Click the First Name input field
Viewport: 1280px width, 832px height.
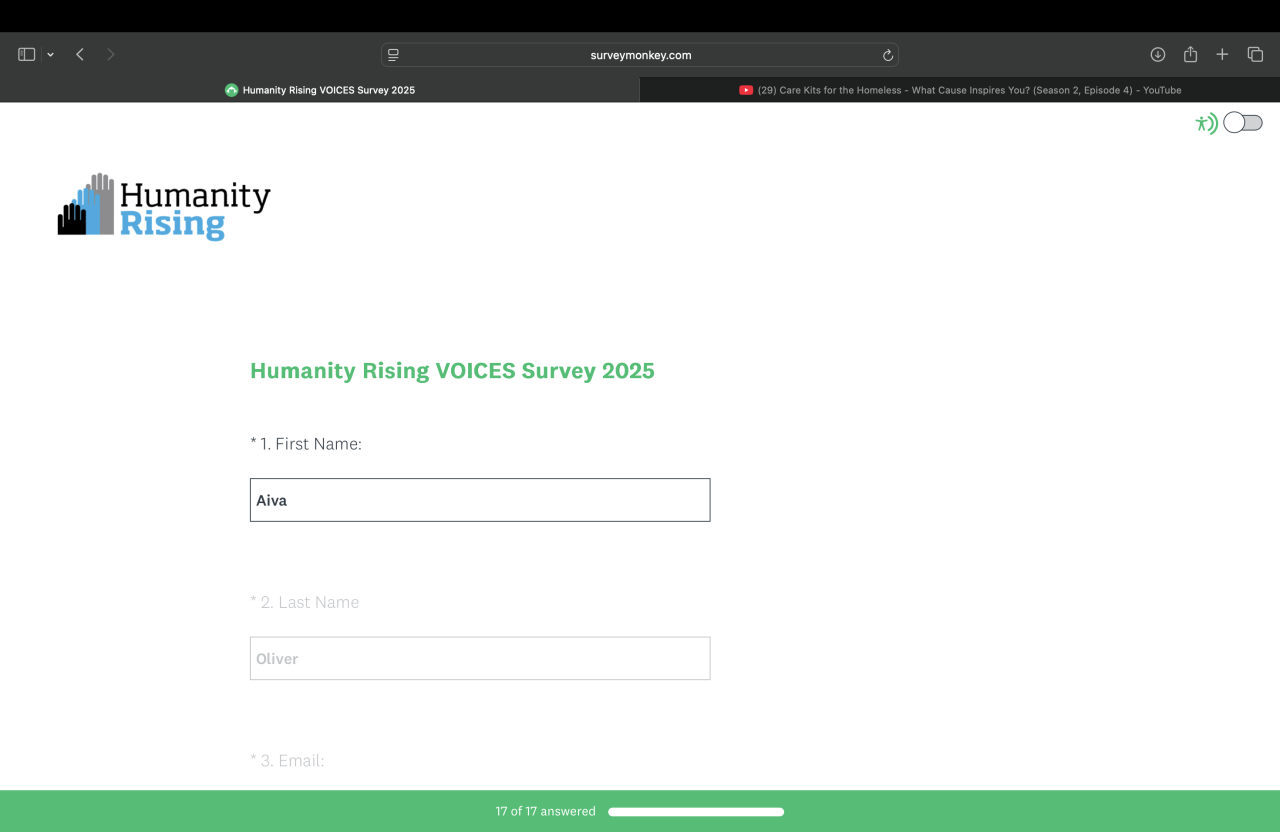point(480,500)
